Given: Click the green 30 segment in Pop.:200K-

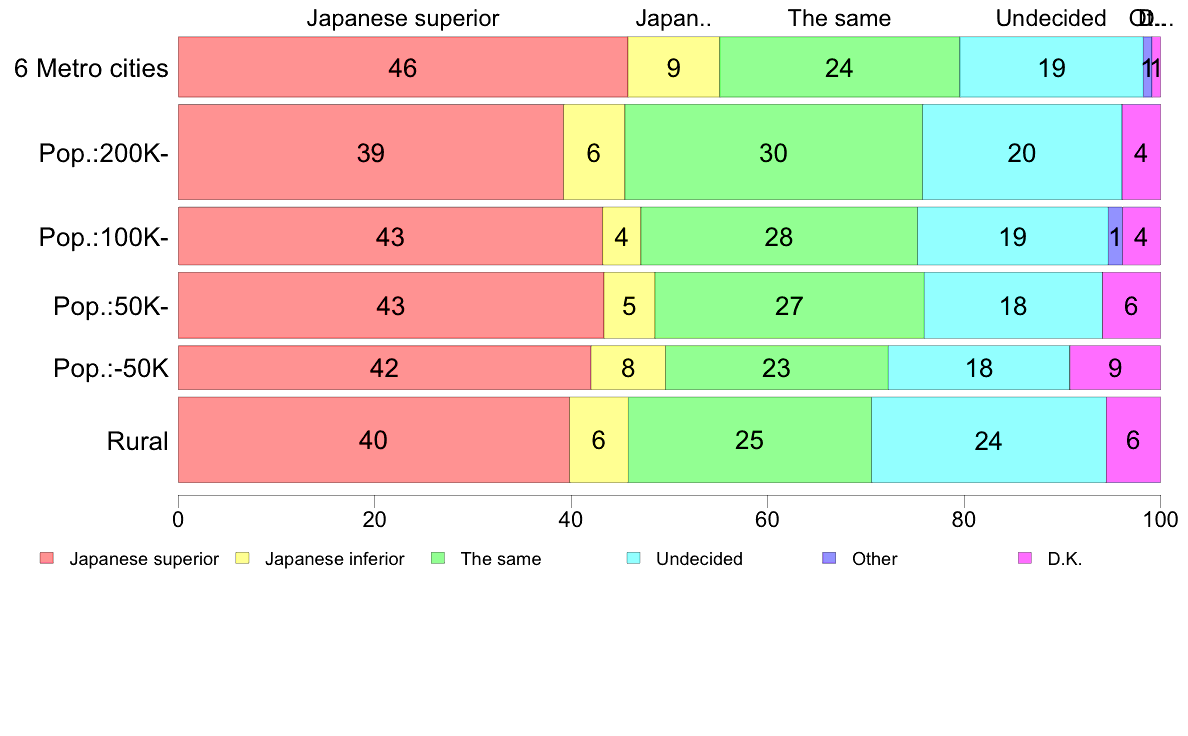Looking at the screenshot, I should click(x=774, y=152).
